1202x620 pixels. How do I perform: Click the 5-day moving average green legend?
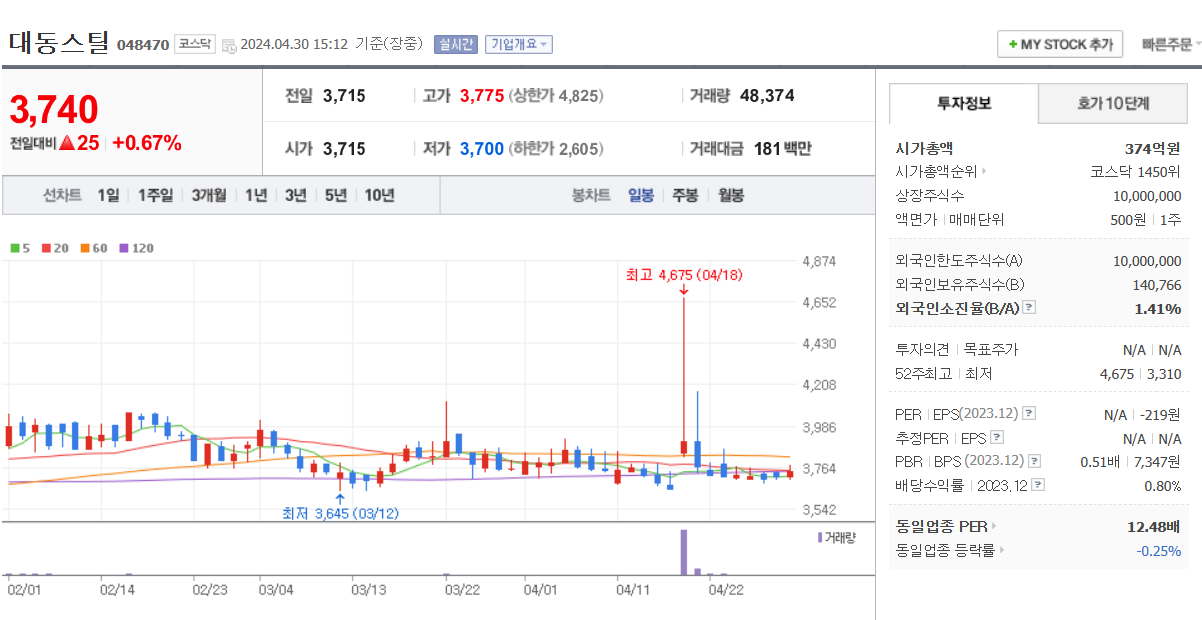click(x=20, y=247)
